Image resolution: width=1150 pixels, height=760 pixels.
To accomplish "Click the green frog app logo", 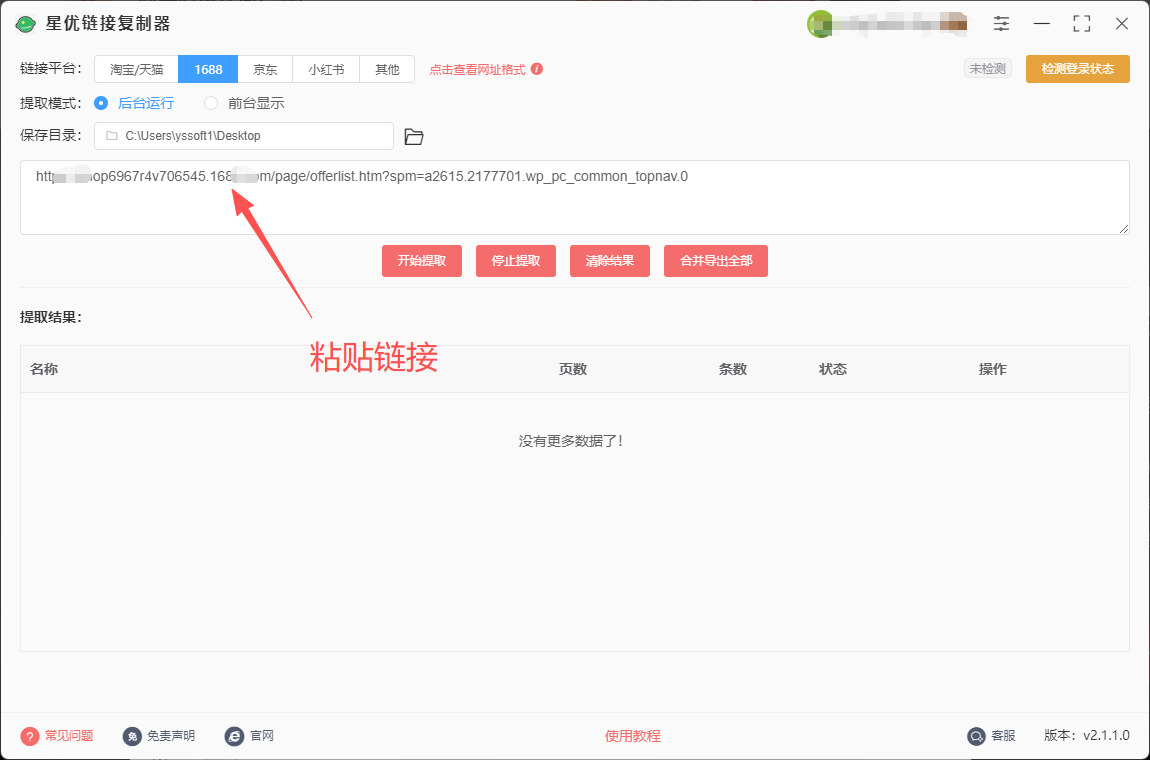I will (26, 24).
